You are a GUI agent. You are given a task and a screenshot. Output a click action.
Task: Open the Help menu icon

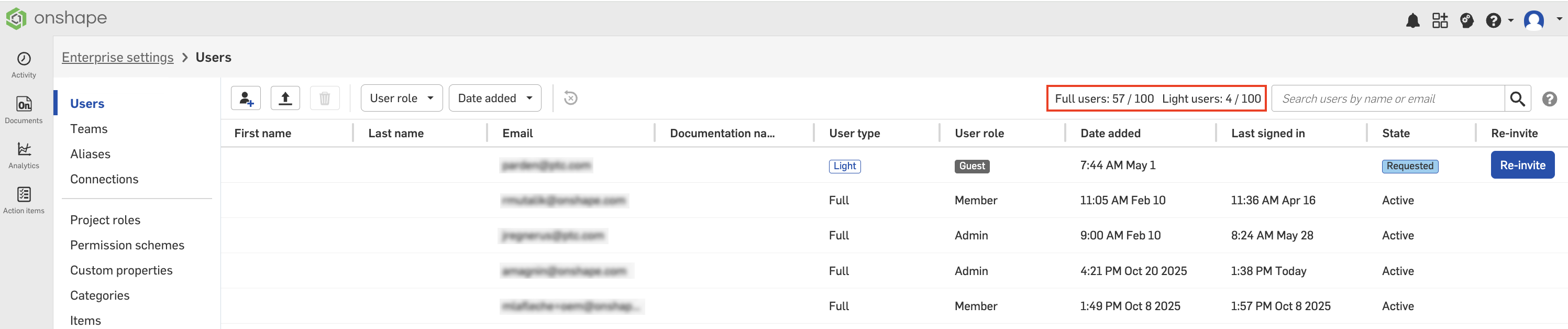tap(1493, 21)
